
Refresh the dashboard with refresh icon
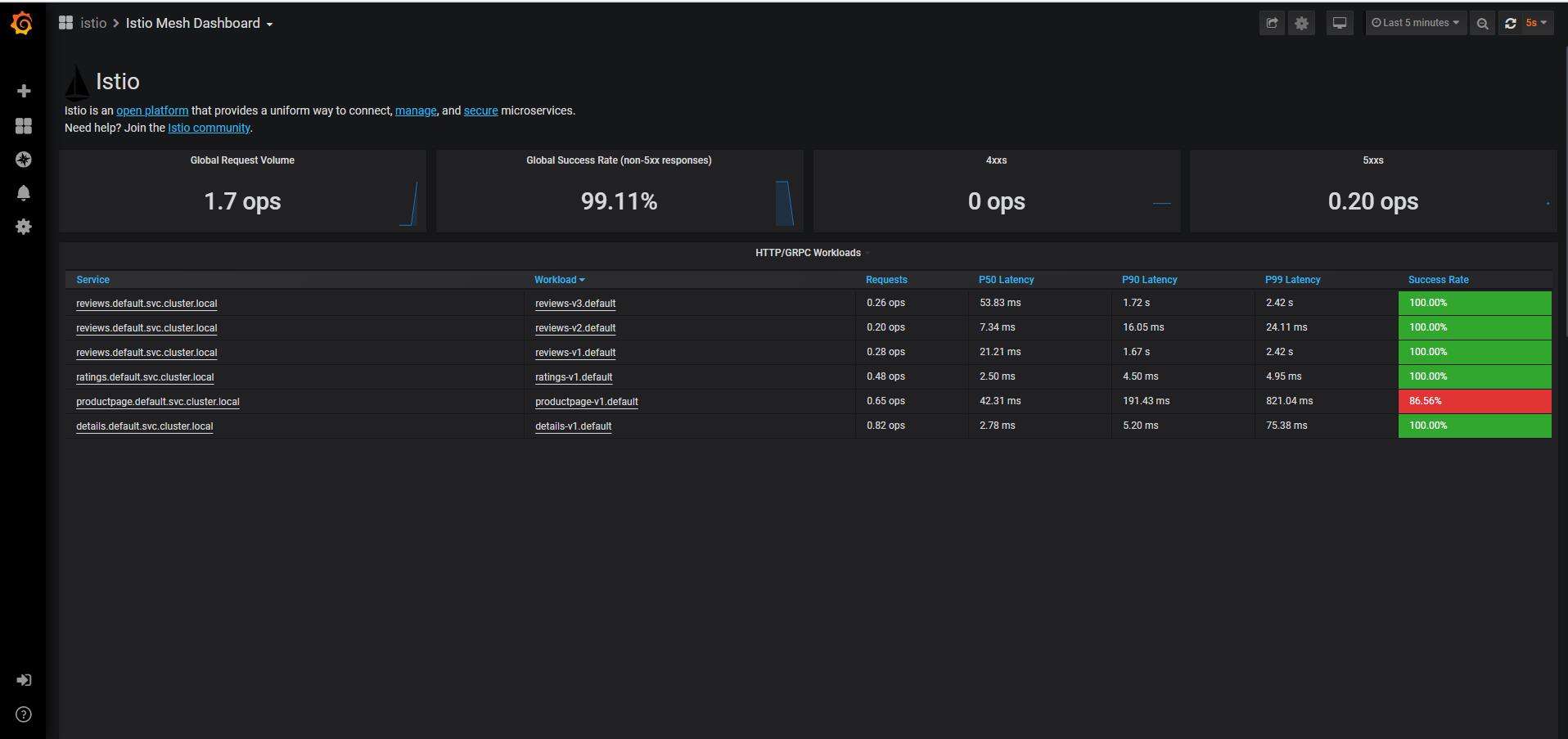(x=1511, y=23)
